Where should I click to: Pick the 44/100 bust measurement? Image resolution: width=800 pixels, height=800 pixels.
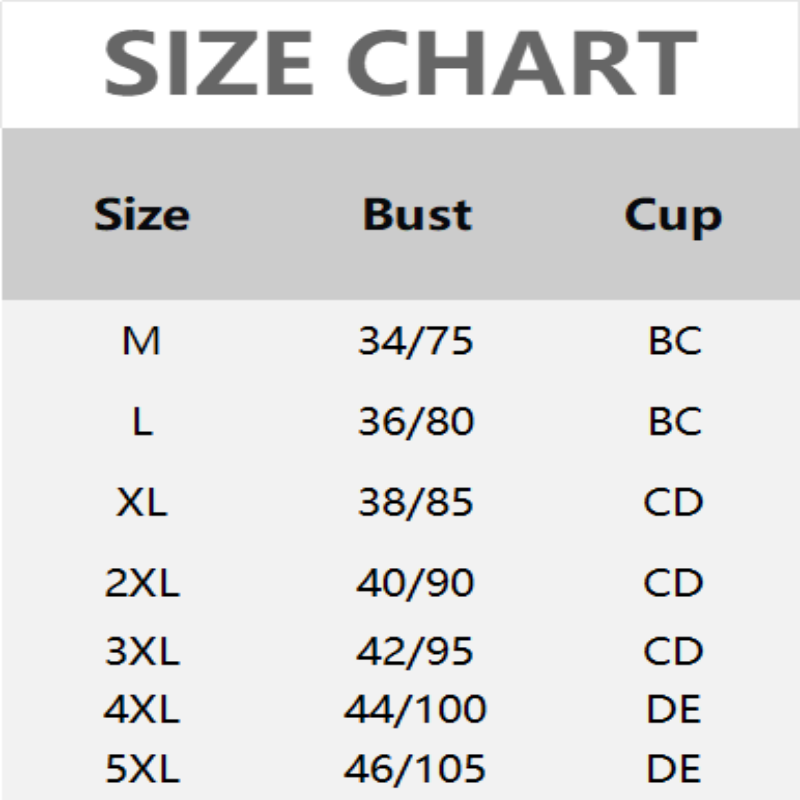coord(415,710)
